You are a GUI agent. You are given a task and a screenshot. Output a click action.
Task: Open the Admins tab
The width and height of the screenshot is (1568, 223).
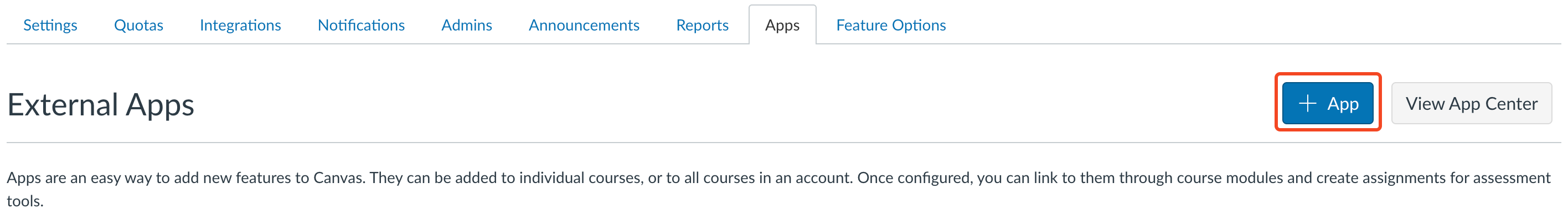pos(466,25)
